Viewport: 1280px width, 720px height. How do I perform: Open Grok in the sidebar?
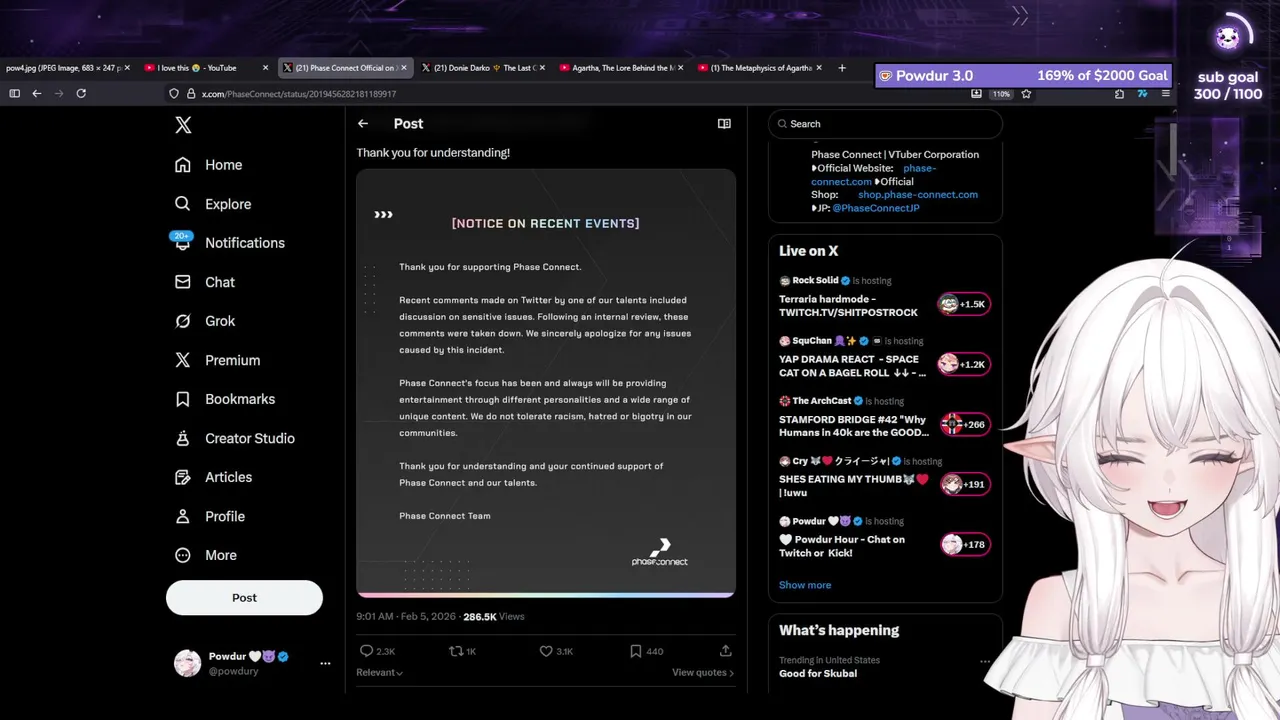coord(205,321)
